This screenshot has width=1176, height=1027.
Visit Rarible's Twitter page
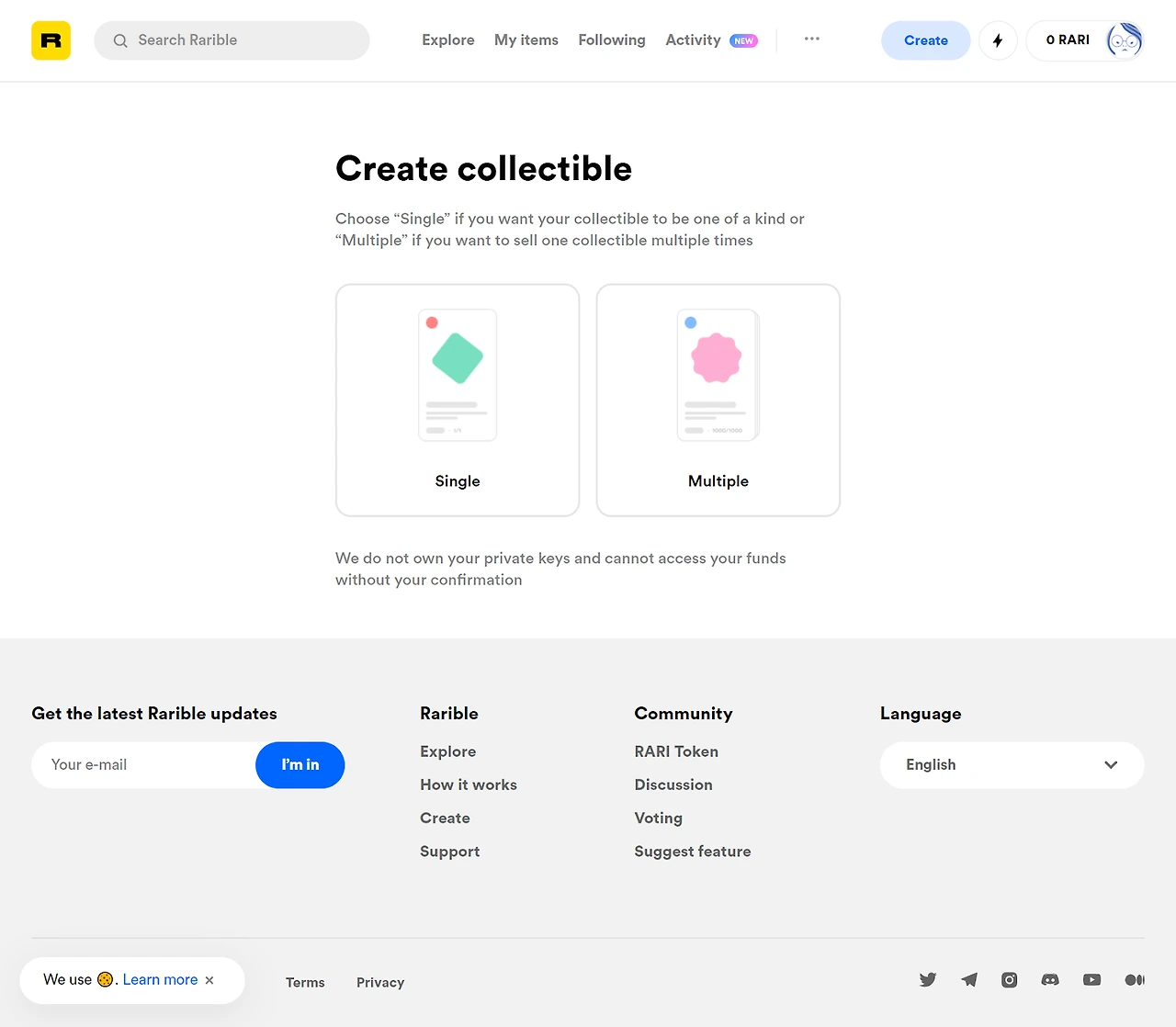pos(928,980)
